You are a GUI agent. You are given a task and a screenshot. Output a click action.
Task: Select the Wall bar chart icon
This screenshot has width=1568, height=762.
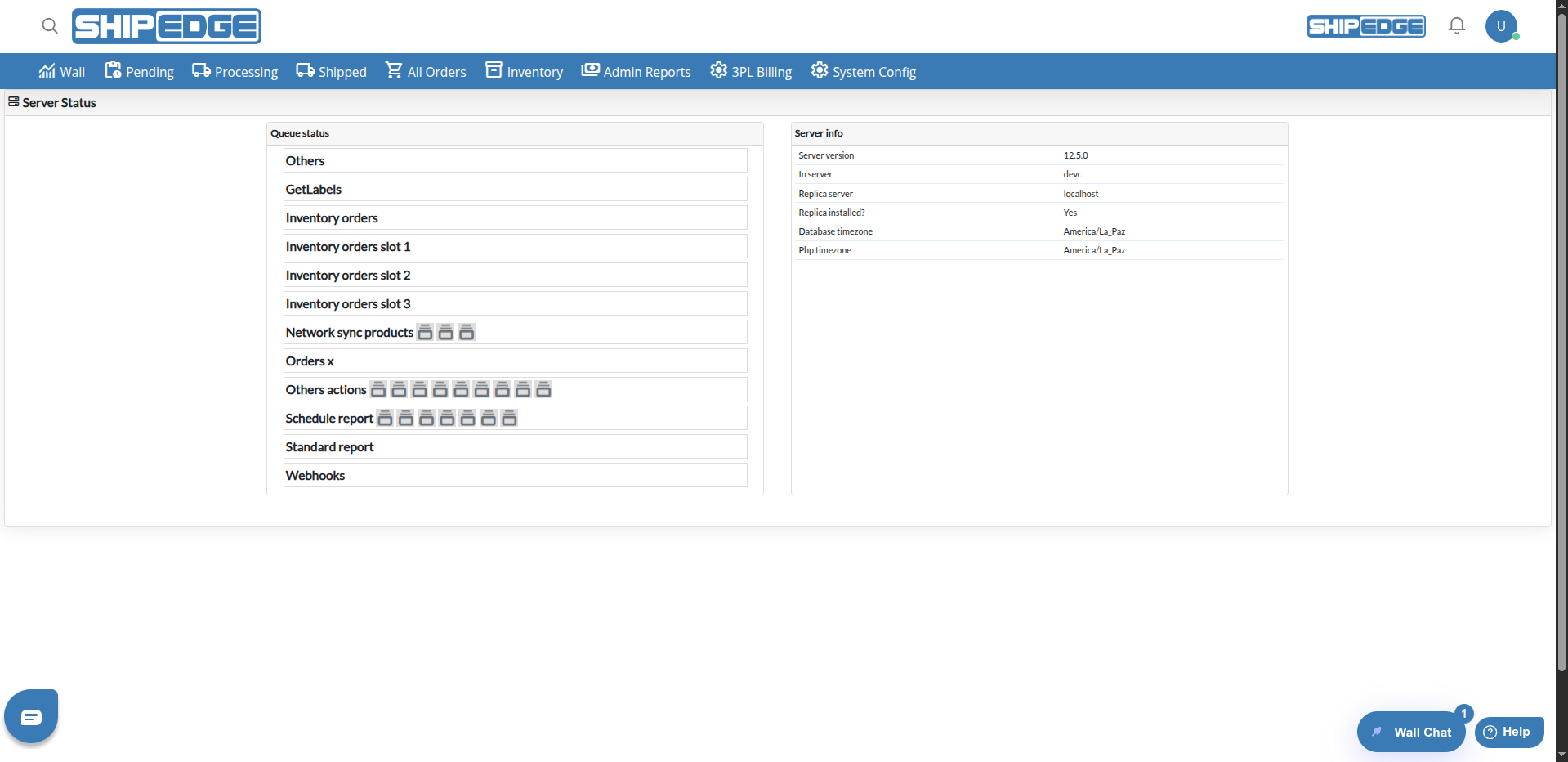coord(47,71)
